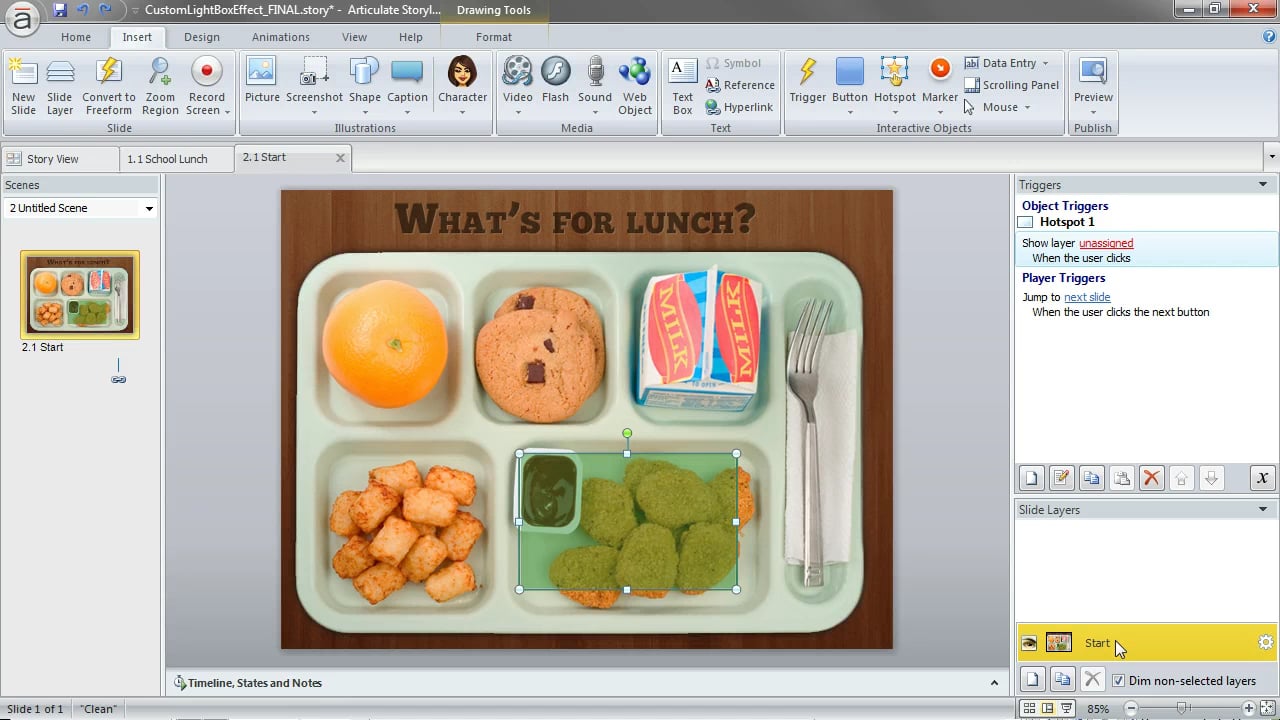Insert a Video
Image resolution: width=1280 pixels, height=720 pixels.
pos(517,87)
